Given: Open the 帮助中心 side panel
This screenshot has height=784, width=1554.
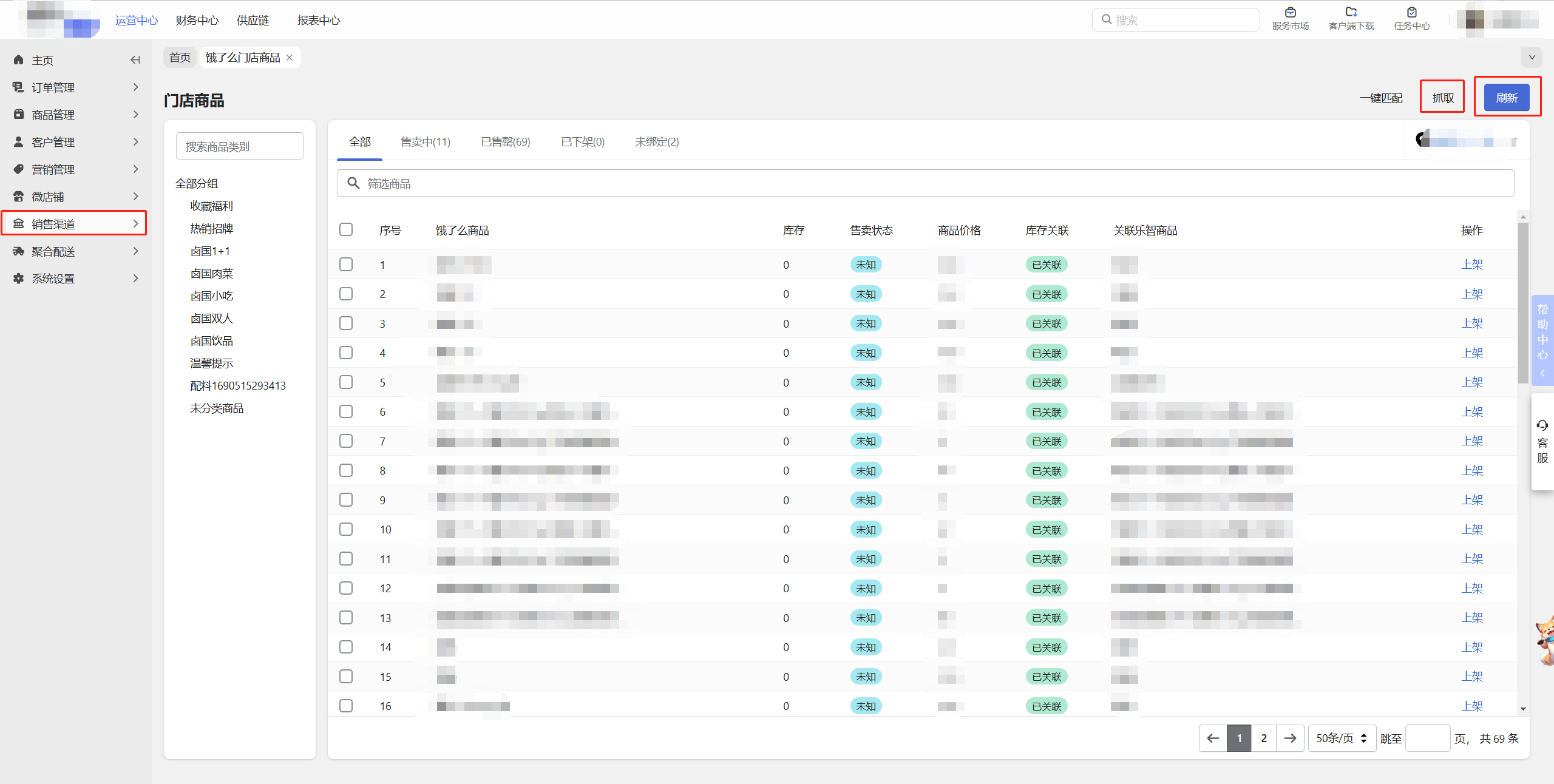Looking at the screenshot, I should [1542, 340].
